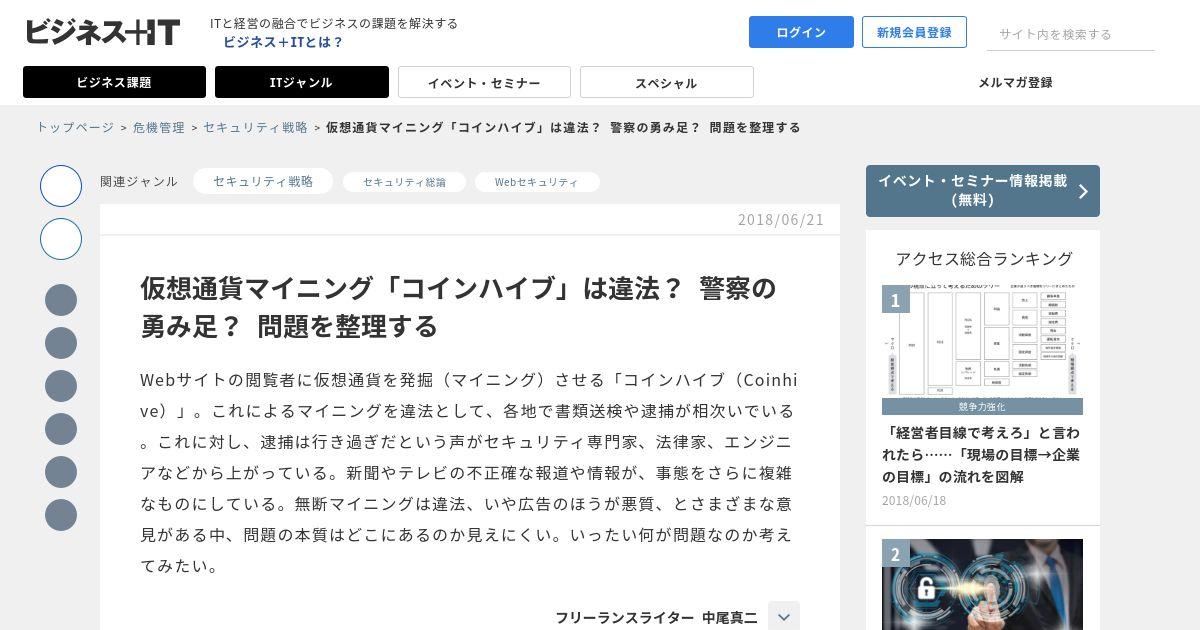Open セキュリティ戦略 in the breadcrumb trail
Image resolution: width=1200 pixels, height=630 pixels.
pos(255,127)
